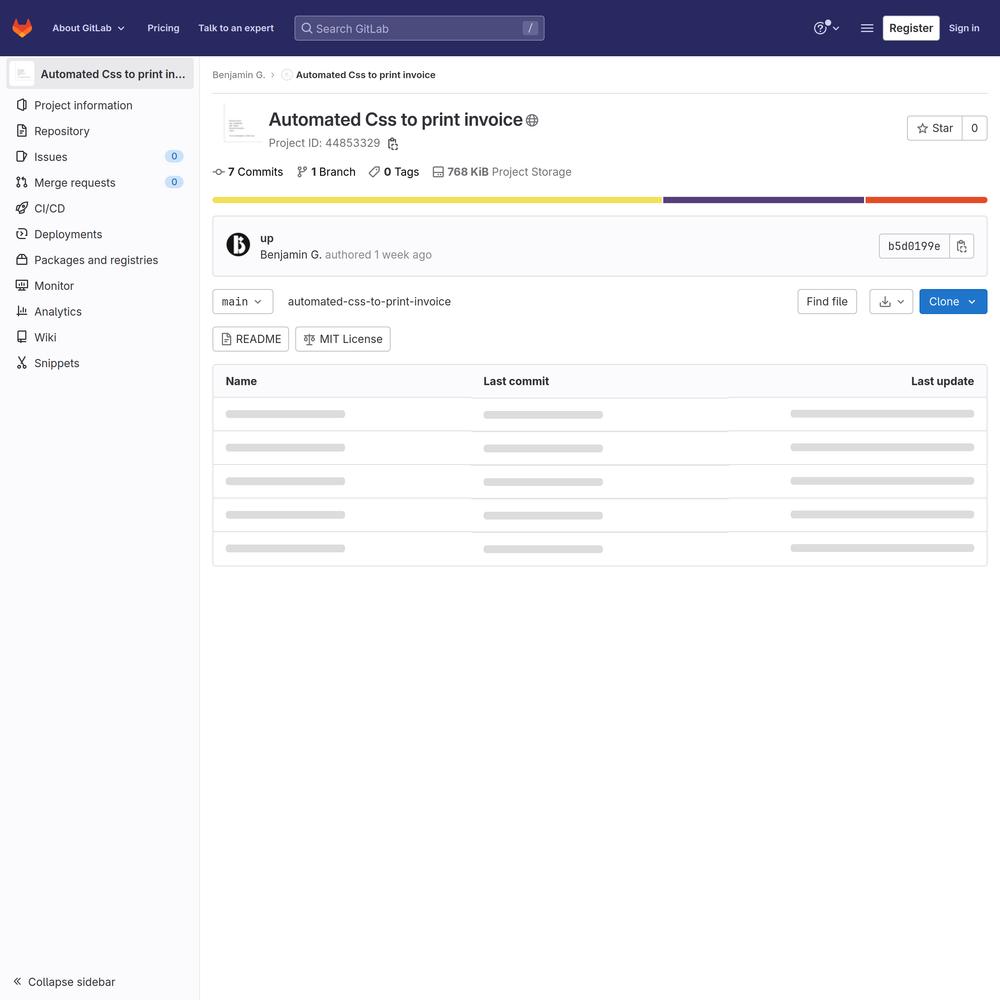Open Packages and registries

99,260
